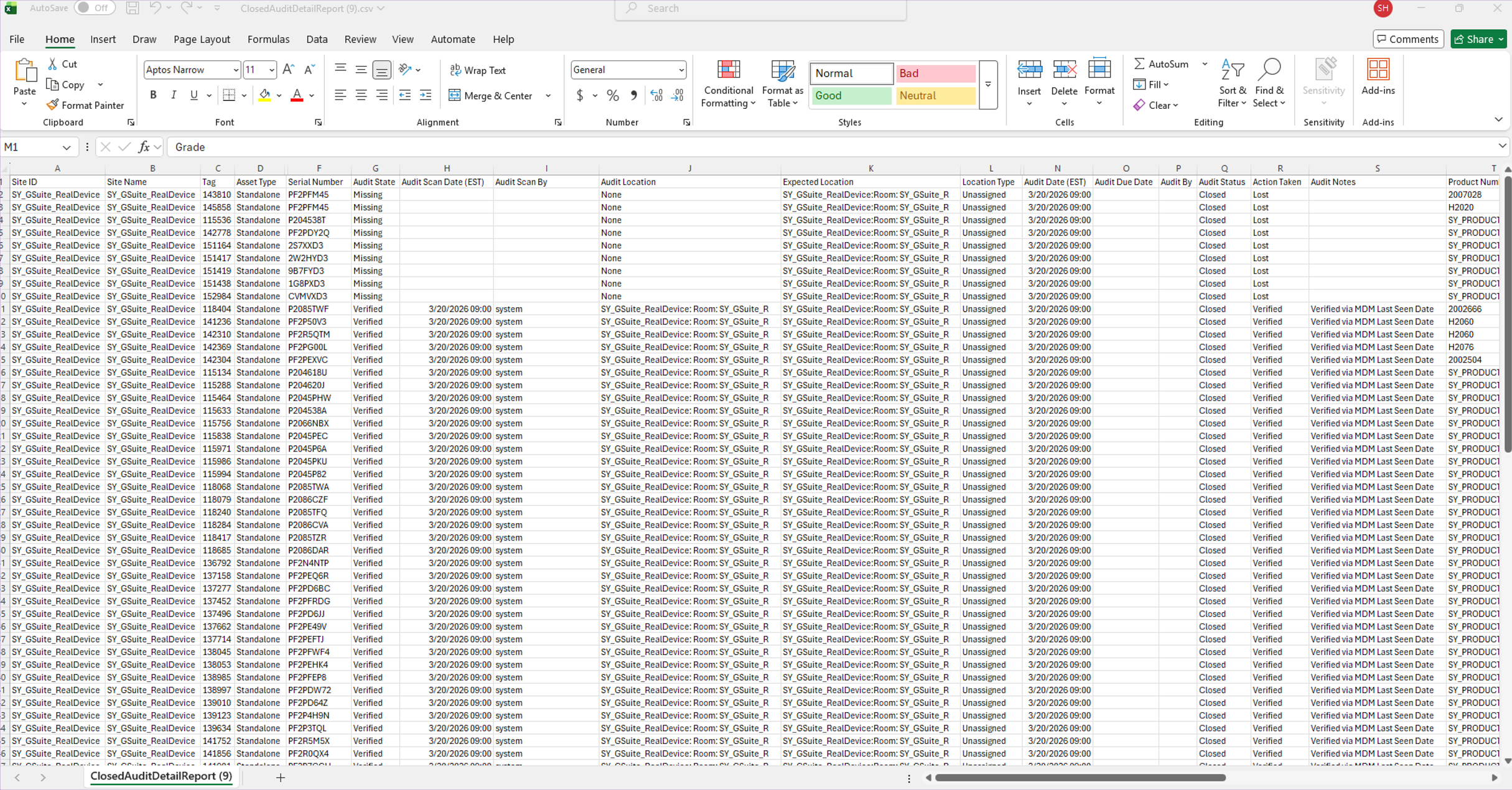This screenshot has height=790, width=1512.
Task: Click Increase Decimal icon
Action: coord(656,95)
